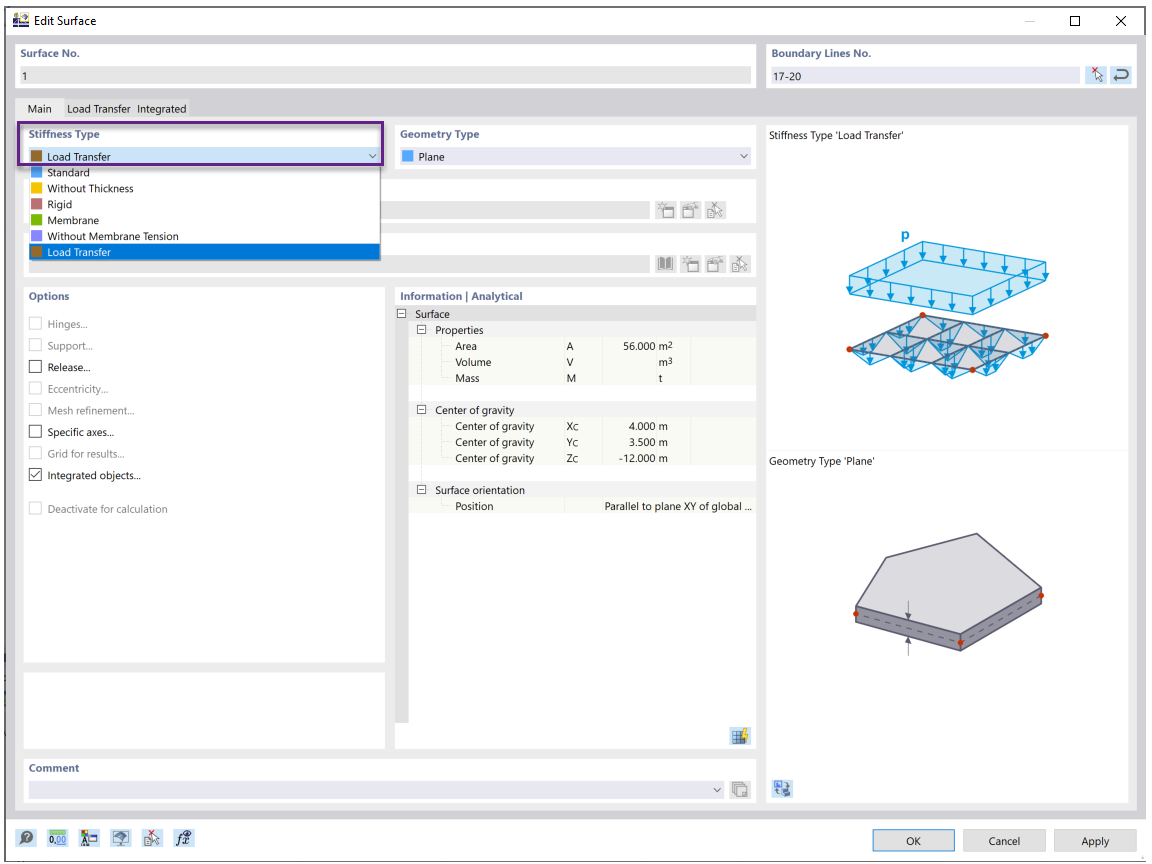
Task: Collapse the Surface orientation node
Action: coord(422,490)
